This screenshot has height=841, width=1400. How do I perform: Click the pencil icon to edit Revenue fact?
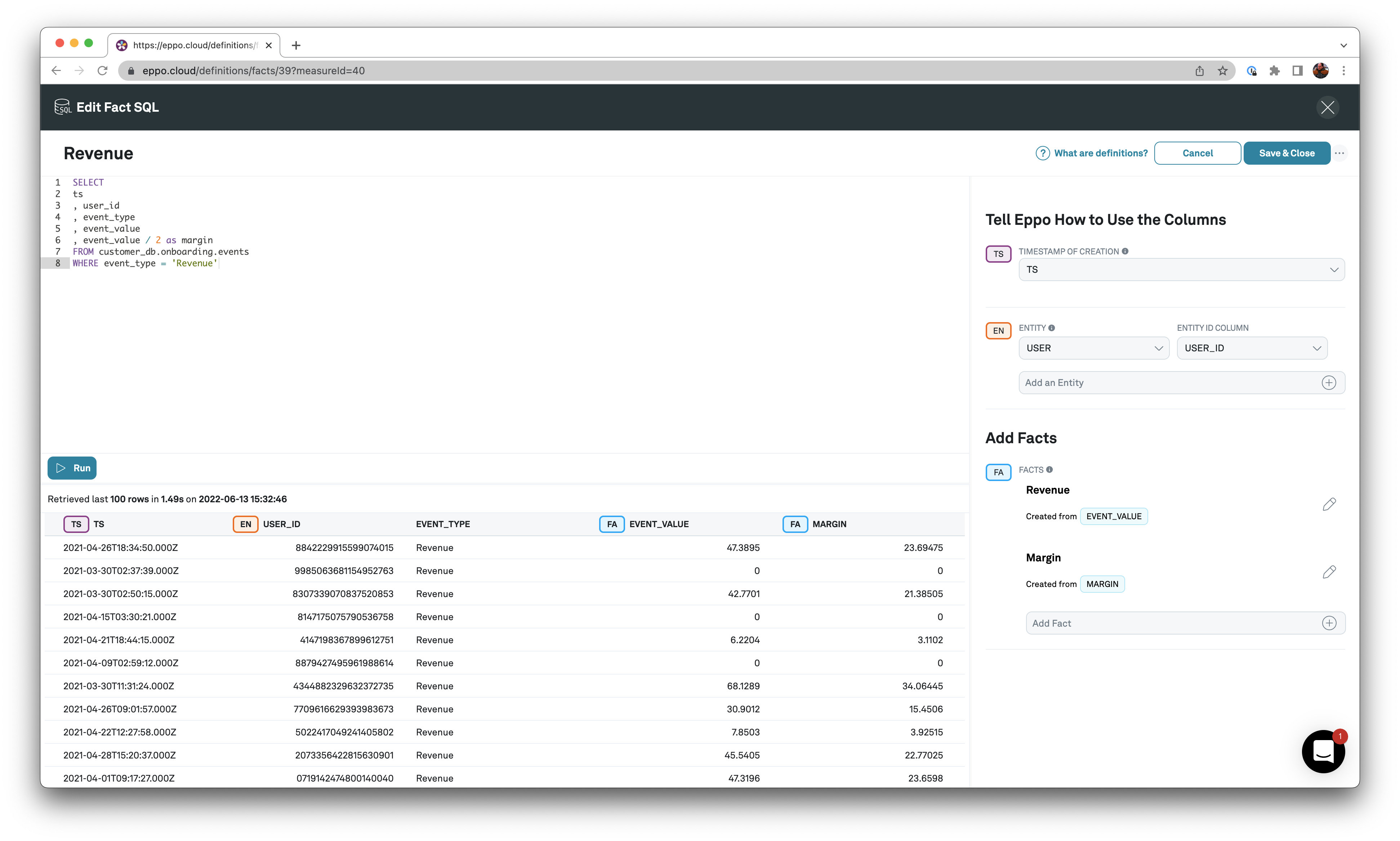pos(1329,504)
